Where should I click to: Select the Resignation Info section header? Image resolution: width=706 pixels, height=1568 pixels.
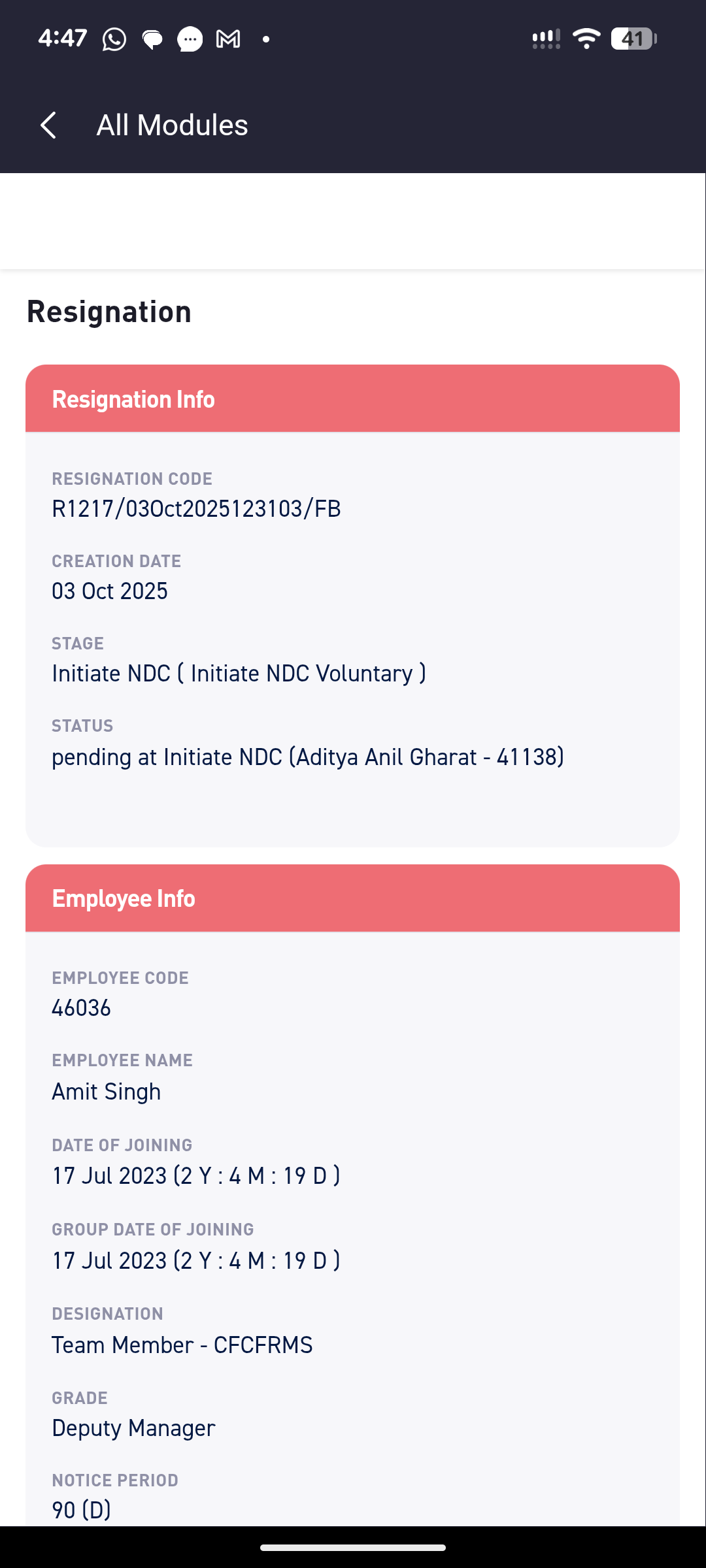pos(353,399)
